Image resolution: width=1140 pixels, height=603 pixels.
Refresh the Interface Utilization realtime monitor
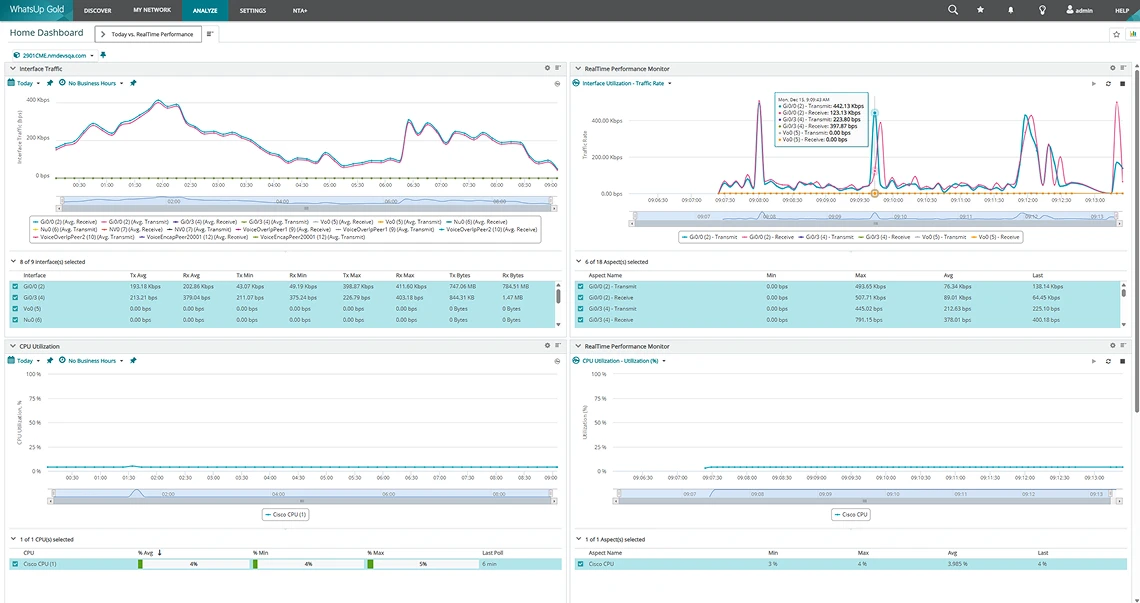[x=1108, y=84]
